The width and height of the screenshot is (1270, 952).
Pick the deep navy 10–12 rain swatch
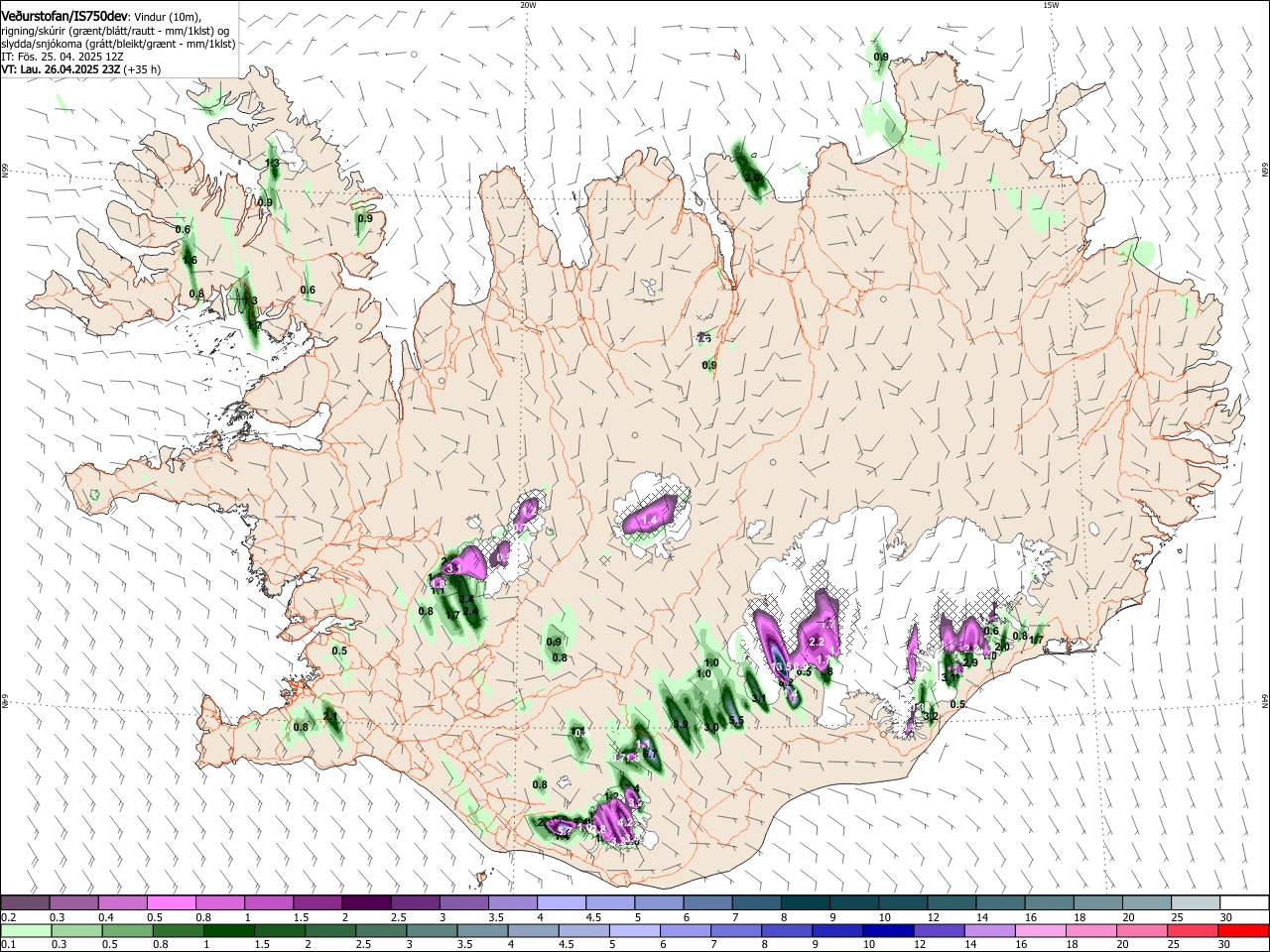[x=888, y=930]
